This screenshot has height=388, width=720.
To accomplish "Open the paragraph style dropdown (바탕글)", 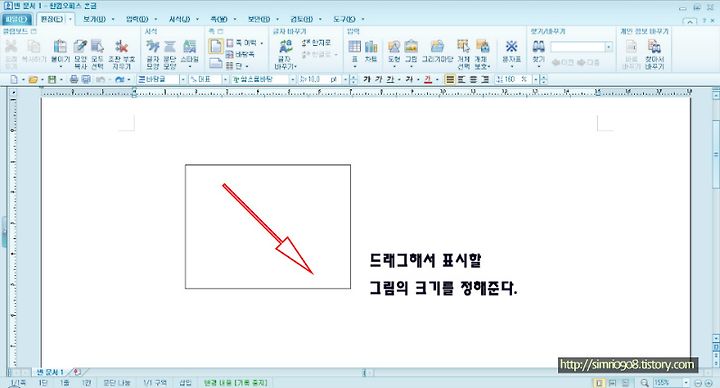I will [182, 79].
